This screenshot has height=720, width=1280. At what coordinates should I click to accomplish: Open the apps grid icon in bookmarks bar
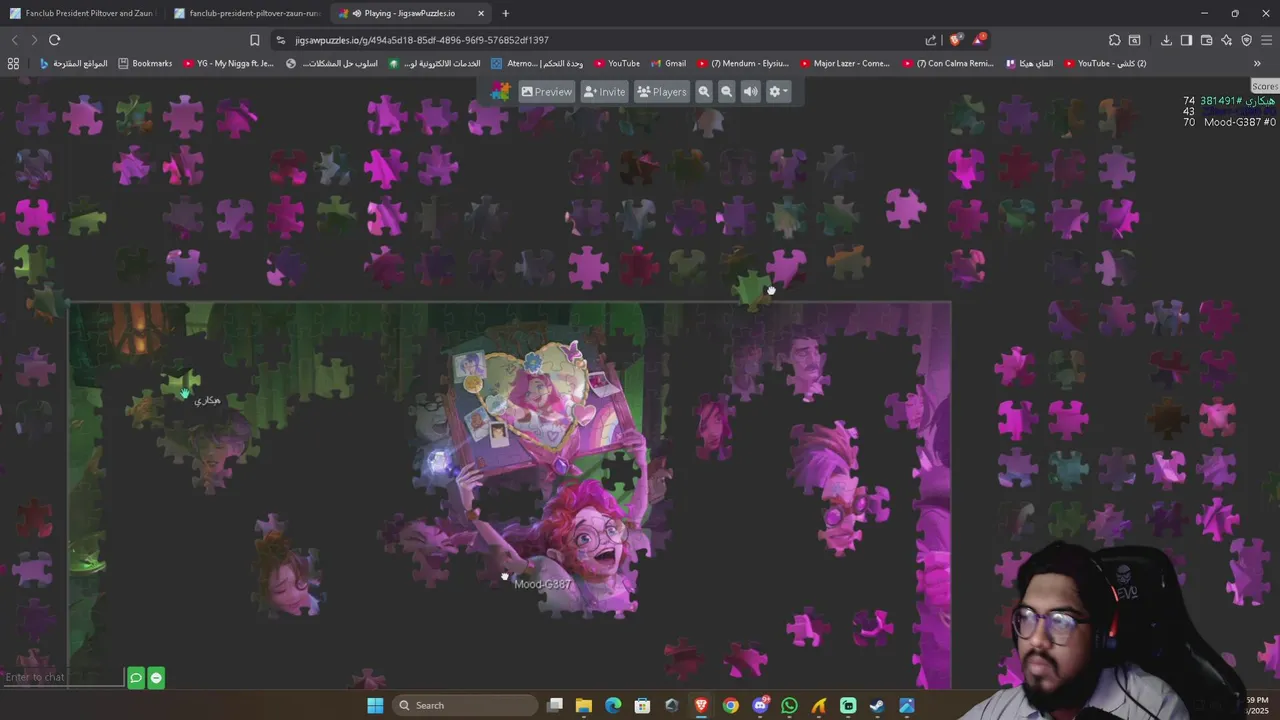point(13,63)
